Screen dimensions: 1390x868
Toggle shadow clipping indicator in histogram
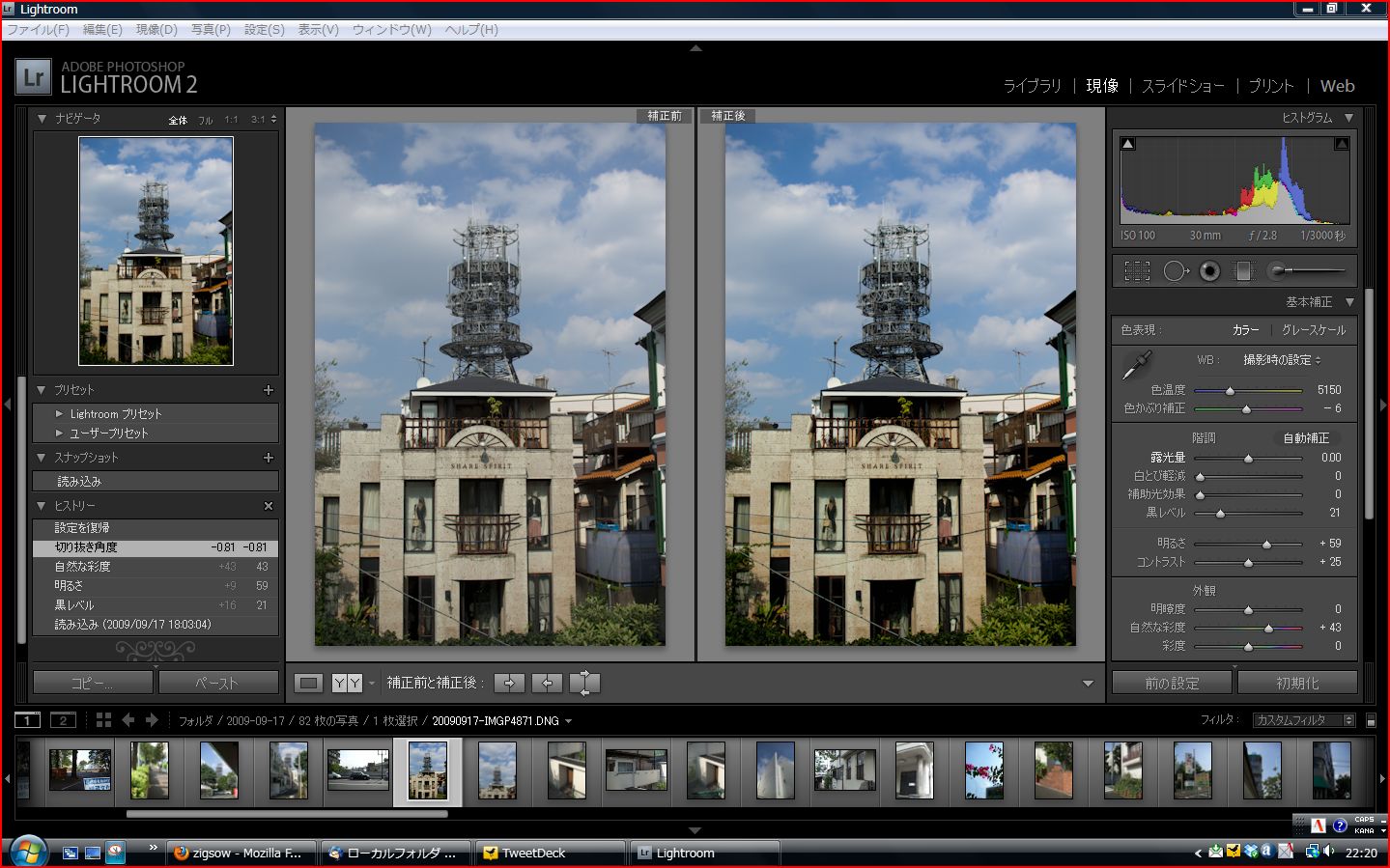pos(1127,144)
